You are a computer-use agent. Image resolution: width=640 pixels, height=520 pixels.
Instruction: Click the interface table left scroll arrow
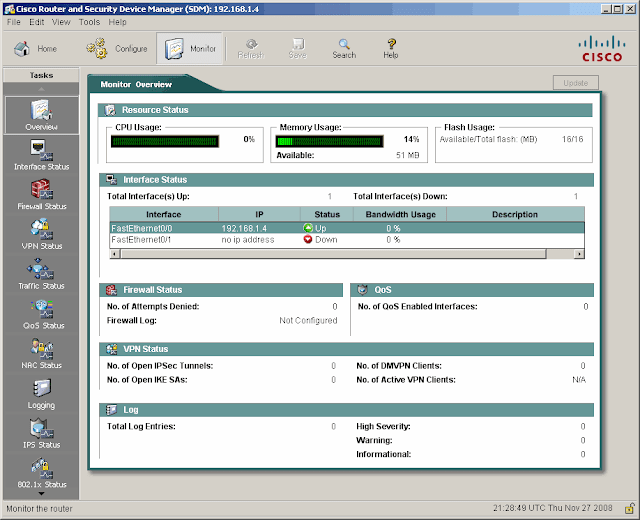tap(115, 254)
